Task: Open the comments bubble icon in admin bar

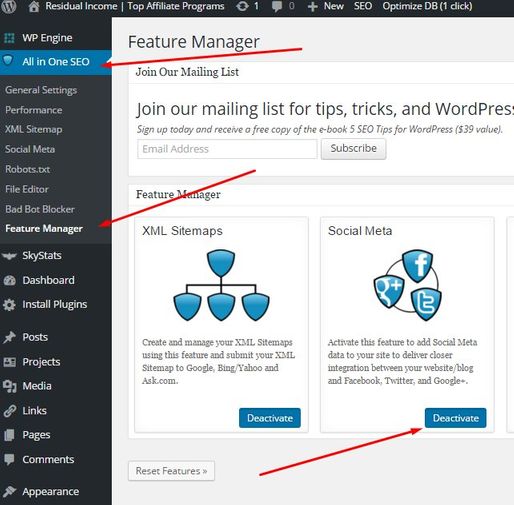Action: [x=277, y=7]
